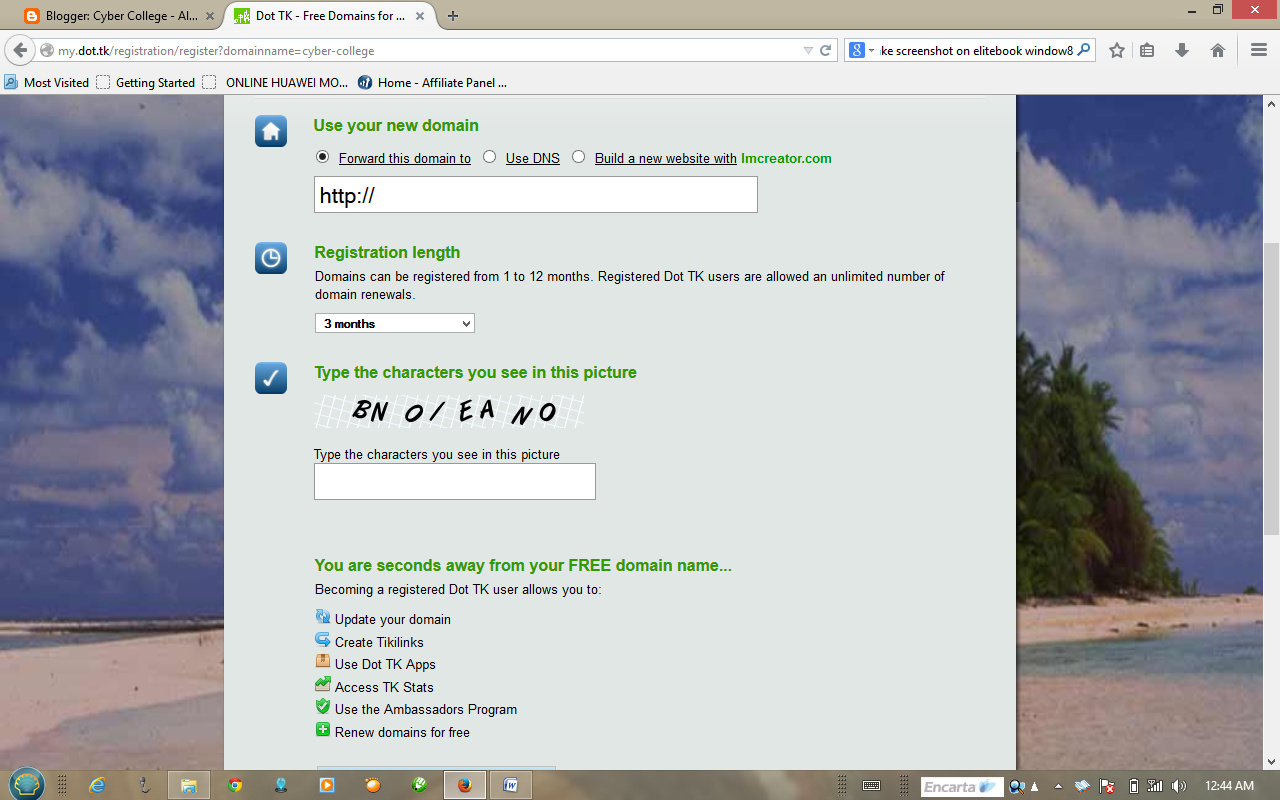Viewport: 1280px width, 800px height.
Task: Open the Getting Started bookmark
Action: pyautogui.click(x=146, y=82)
